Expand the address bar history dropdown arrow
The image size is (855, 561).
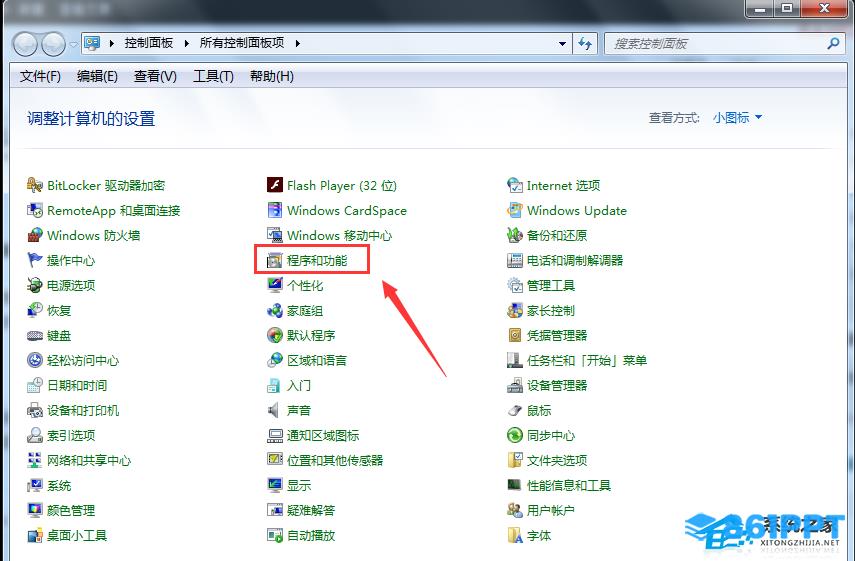click(x=562, y=43)
